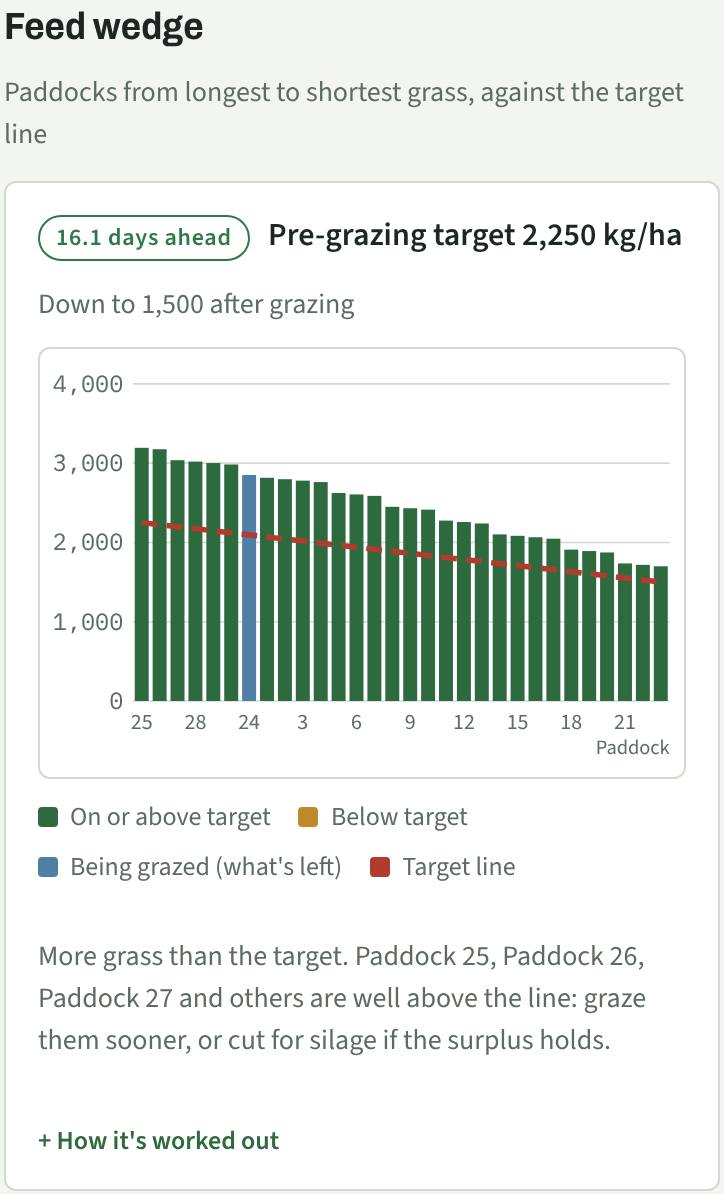
Task: Click the 'Being grazed (what's left)' legend label
Action: 206,867
